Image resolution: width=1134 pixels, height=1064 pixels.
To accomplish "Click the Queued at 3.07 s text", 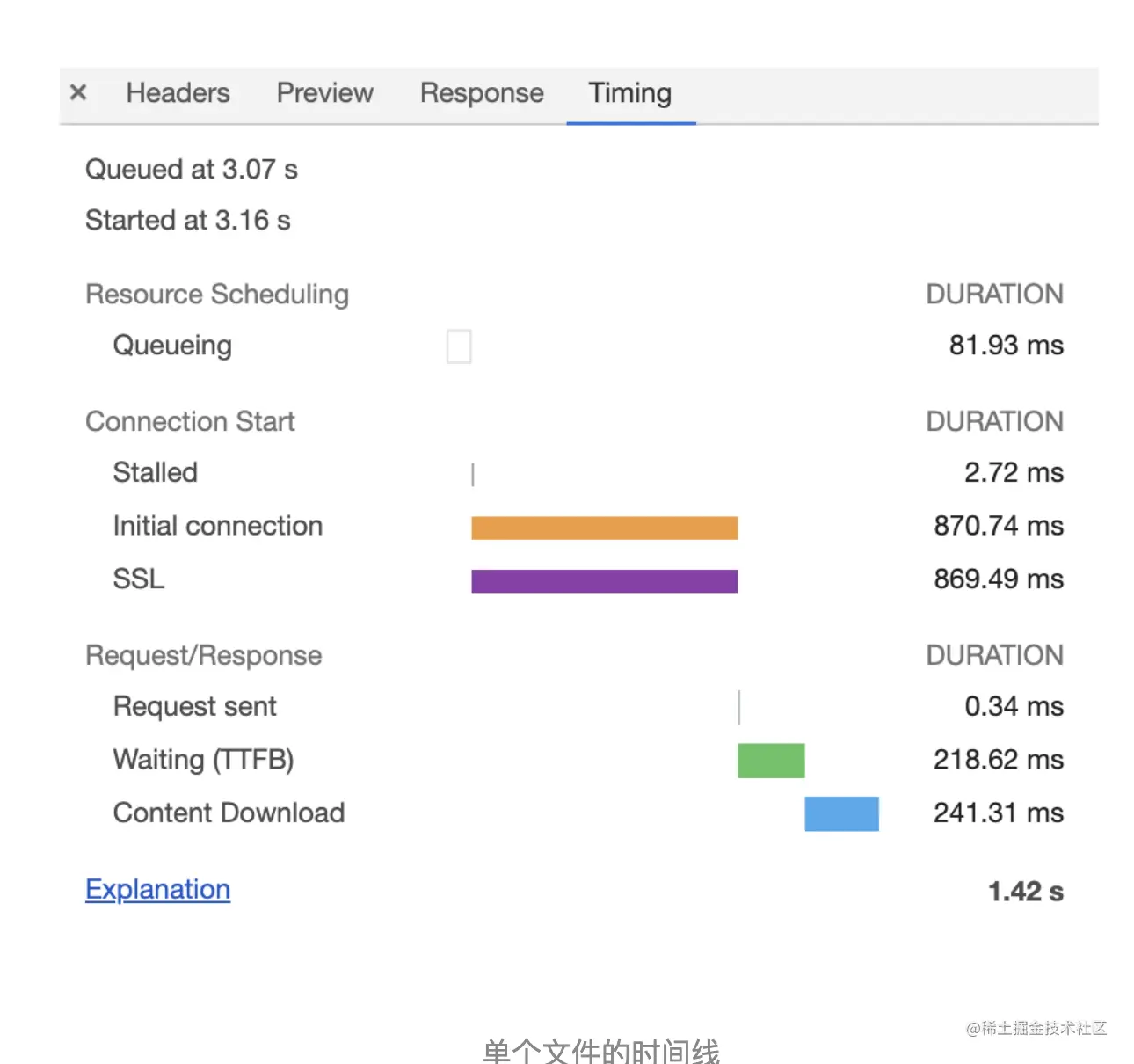I will tap(191, 169).
